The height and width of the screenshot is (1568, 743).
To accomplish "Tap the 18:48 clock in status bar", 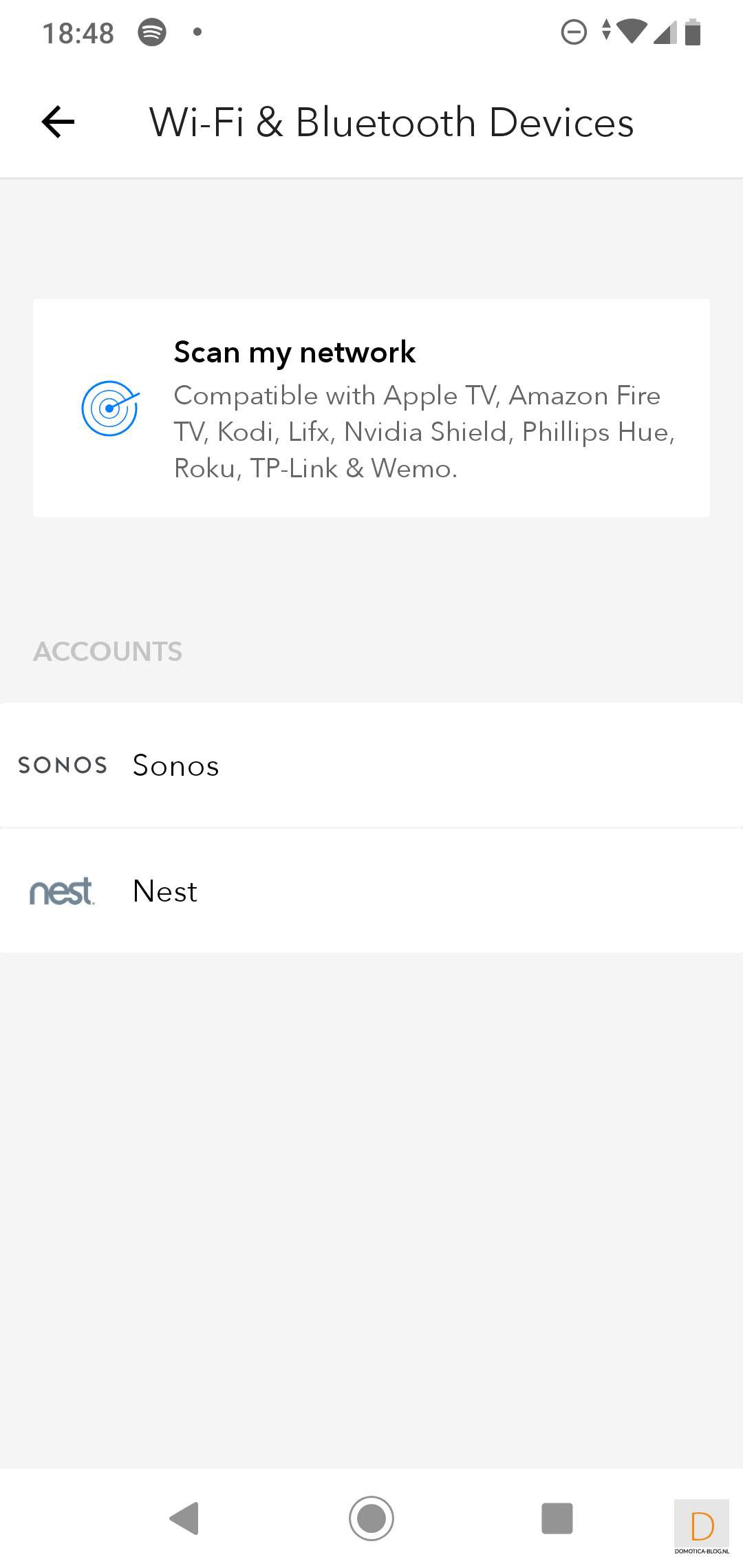I will coord(78,33).
